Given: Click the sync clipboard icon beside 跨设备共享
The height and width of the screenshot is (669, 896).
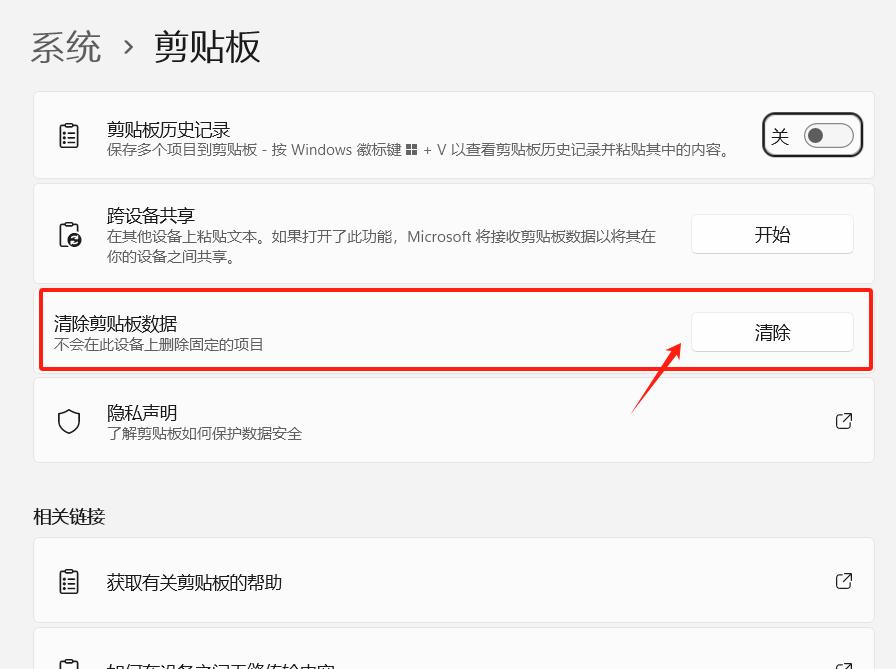Looking at the screenshot, I should 70,234.
